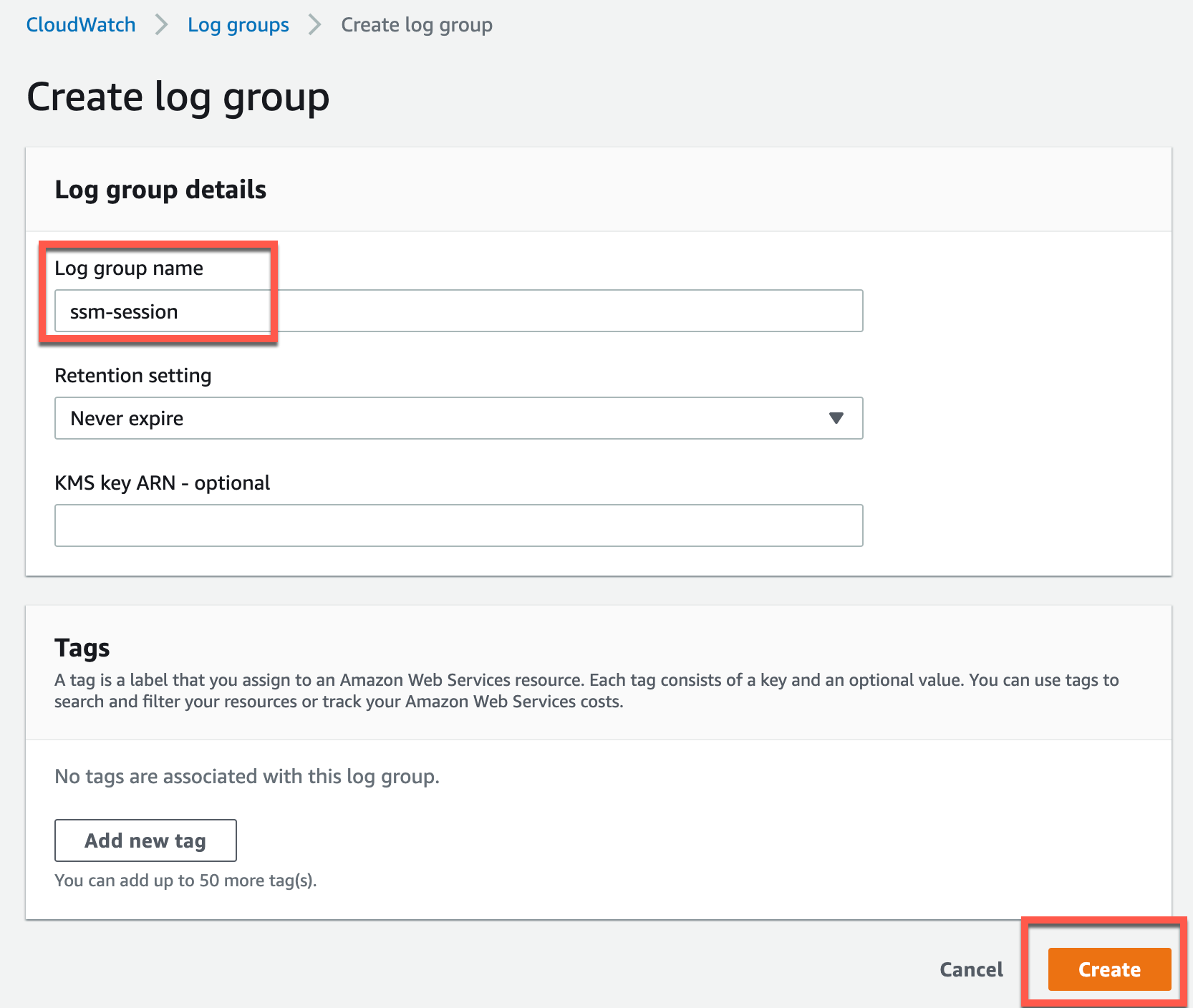Click the empty KMS key ARN box

(458, 525)
